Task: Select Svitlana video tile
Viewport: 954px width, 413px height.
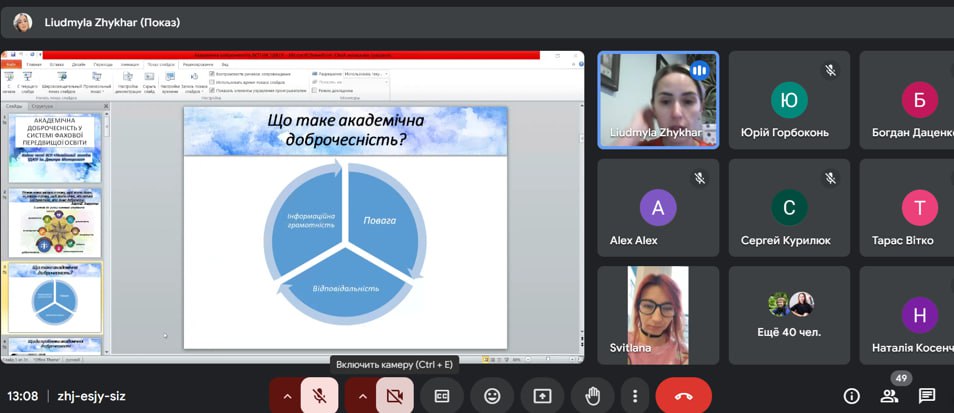Action: (658, 315)
